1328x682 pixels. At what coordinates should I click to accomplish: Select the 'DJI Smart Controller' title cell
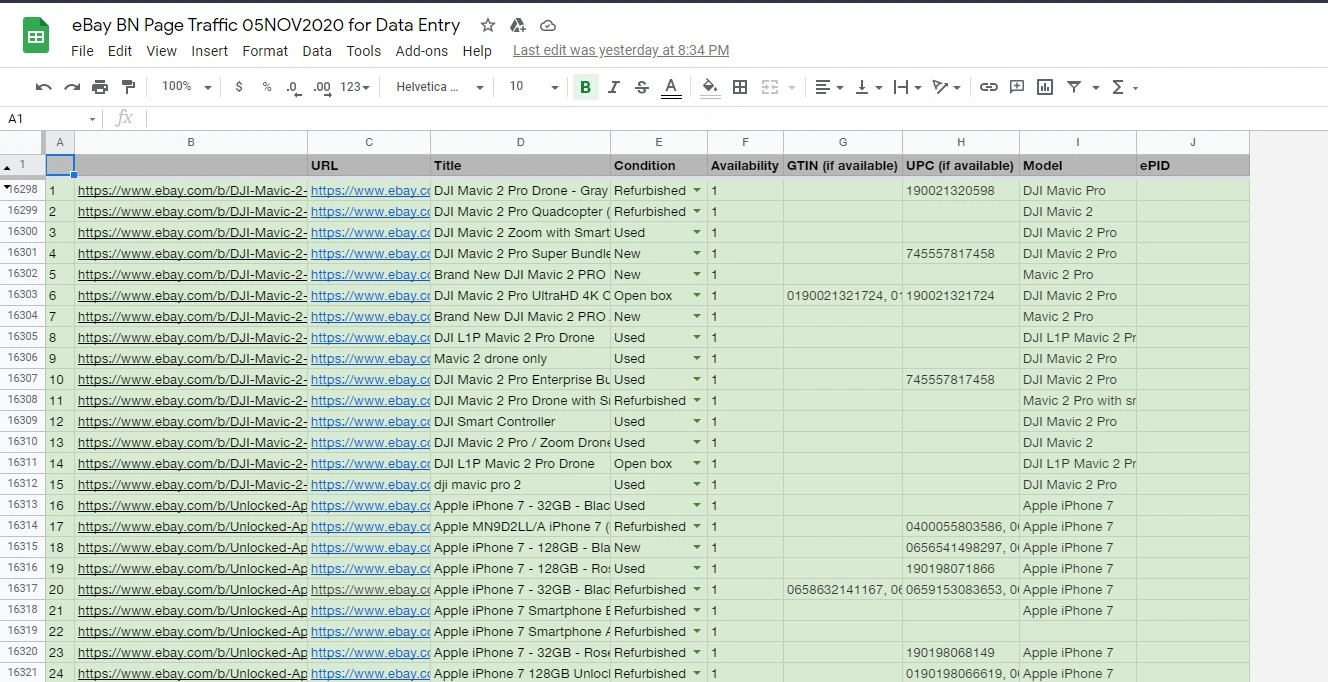coord(520,421)
